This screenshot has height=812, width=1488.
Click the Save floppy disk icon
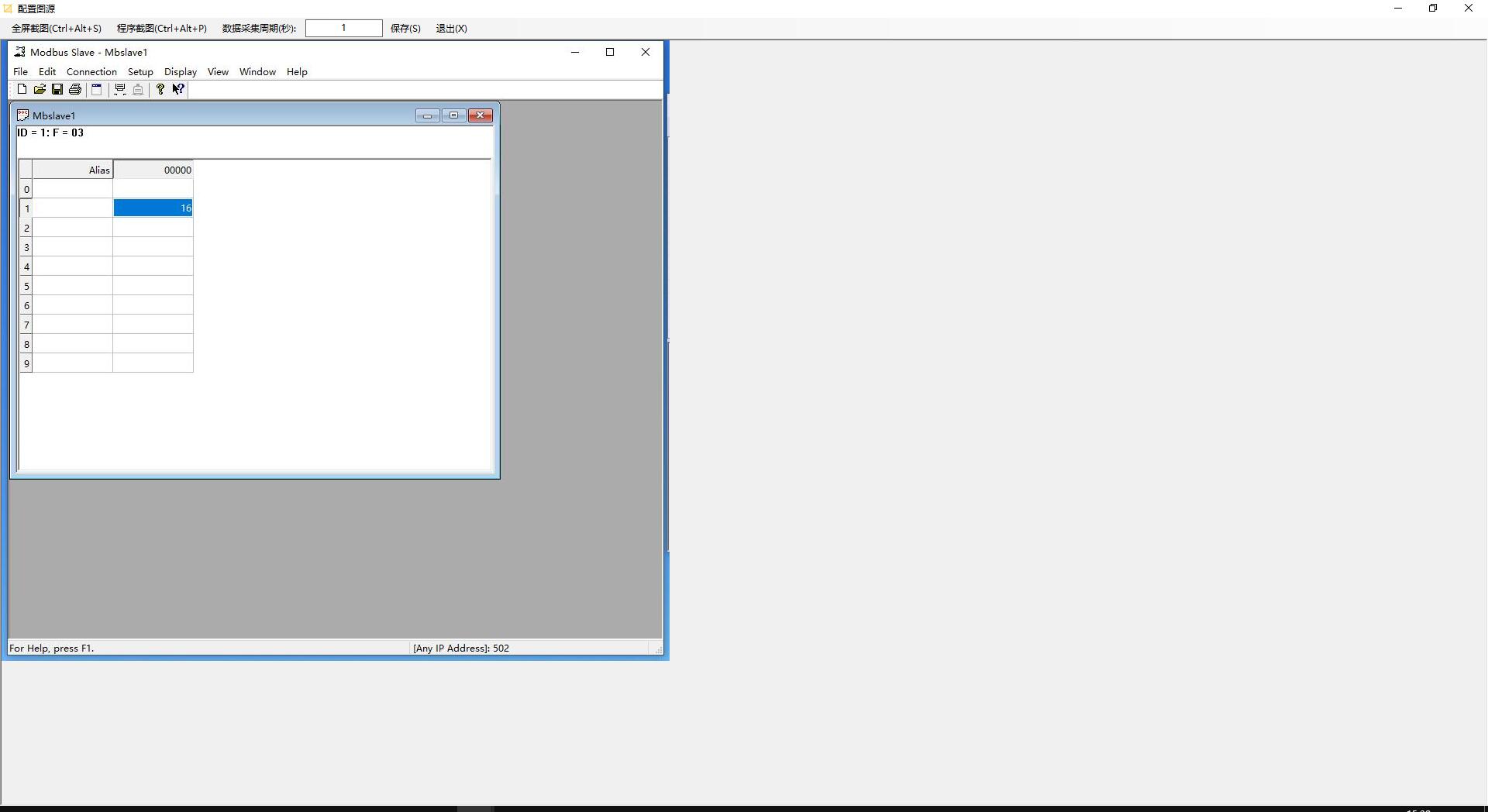pos(57,89)
